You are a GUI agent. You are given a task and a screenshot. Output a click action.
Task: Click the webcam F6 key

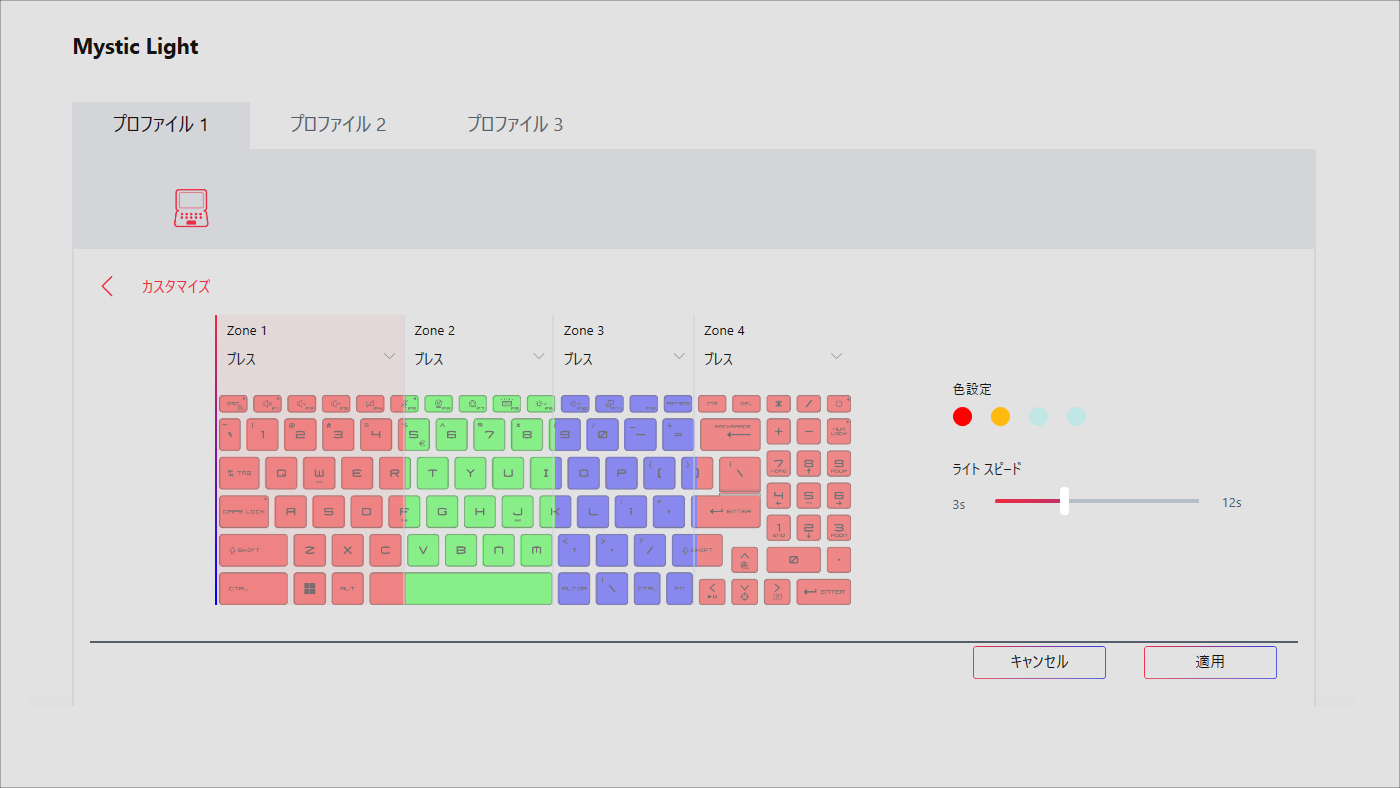pos(438,404)
